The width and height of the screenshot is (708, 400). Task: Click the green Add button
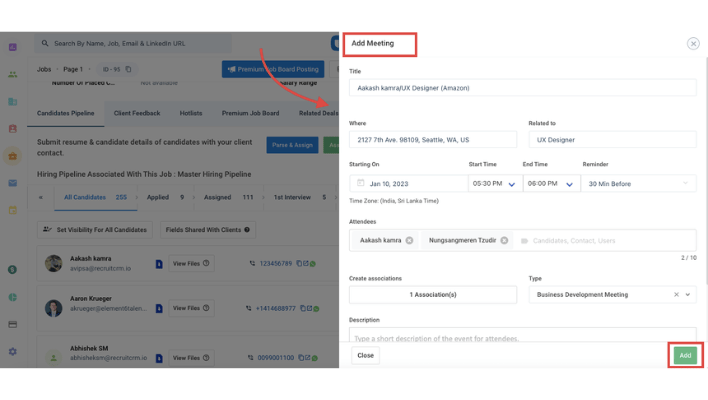tap(685, 355)
